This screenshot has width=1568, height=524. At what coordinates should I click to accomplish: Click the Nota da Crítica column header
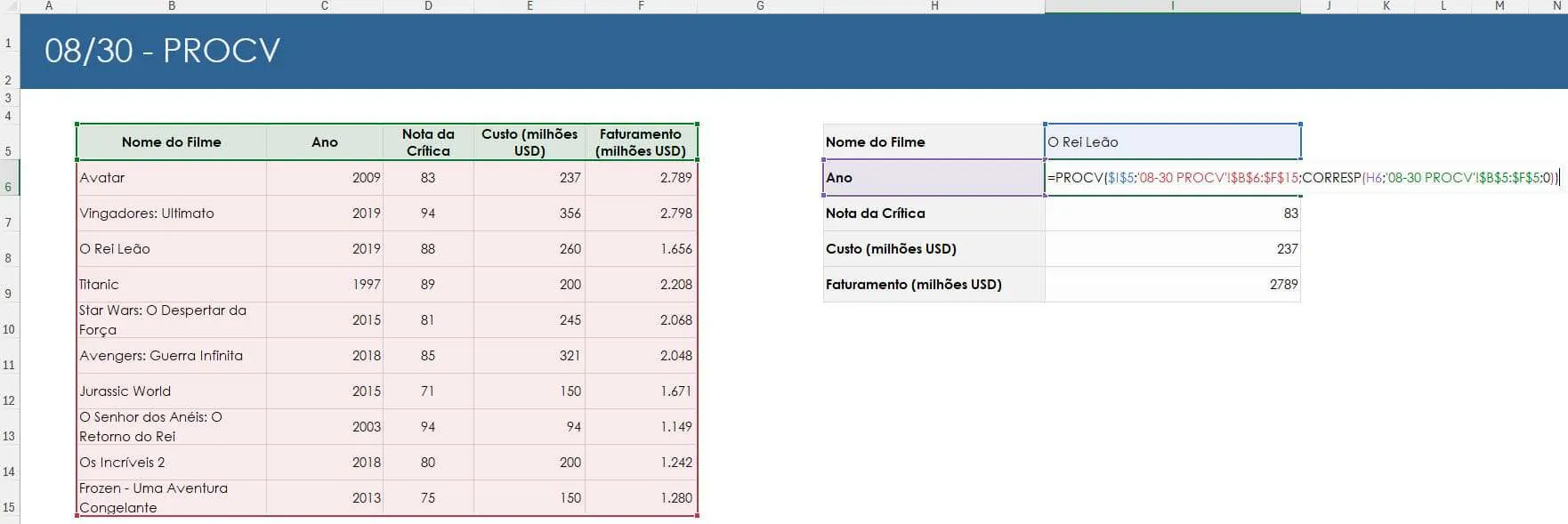428,142
